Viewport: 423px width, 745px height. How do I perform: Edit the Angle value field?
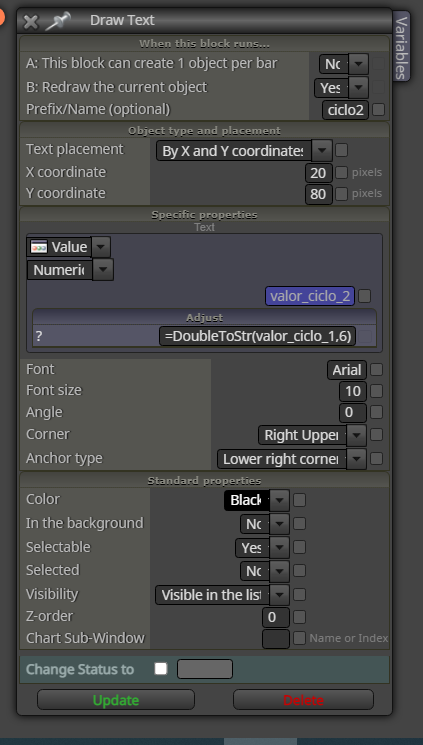[353, 412]
